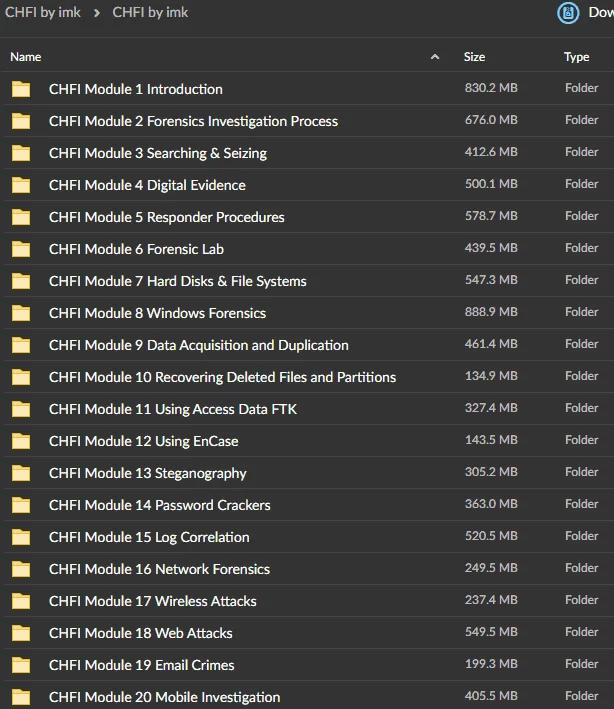Click the '830.2 MB' size value
The image size is (614, 709).
pos(491,88)
